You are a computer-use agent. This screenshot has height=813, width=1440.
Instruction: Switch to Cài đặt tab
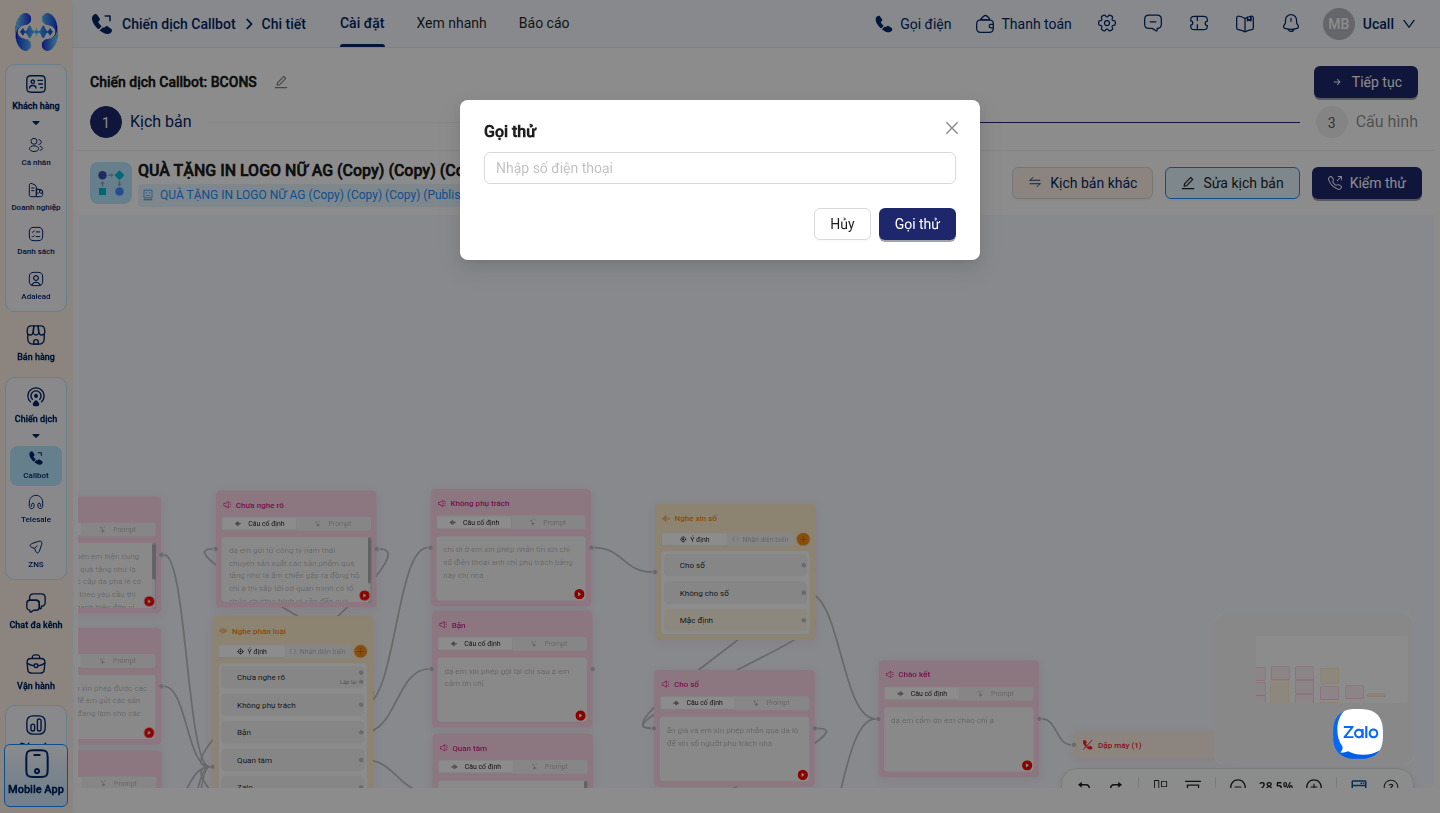pos(362,23)
